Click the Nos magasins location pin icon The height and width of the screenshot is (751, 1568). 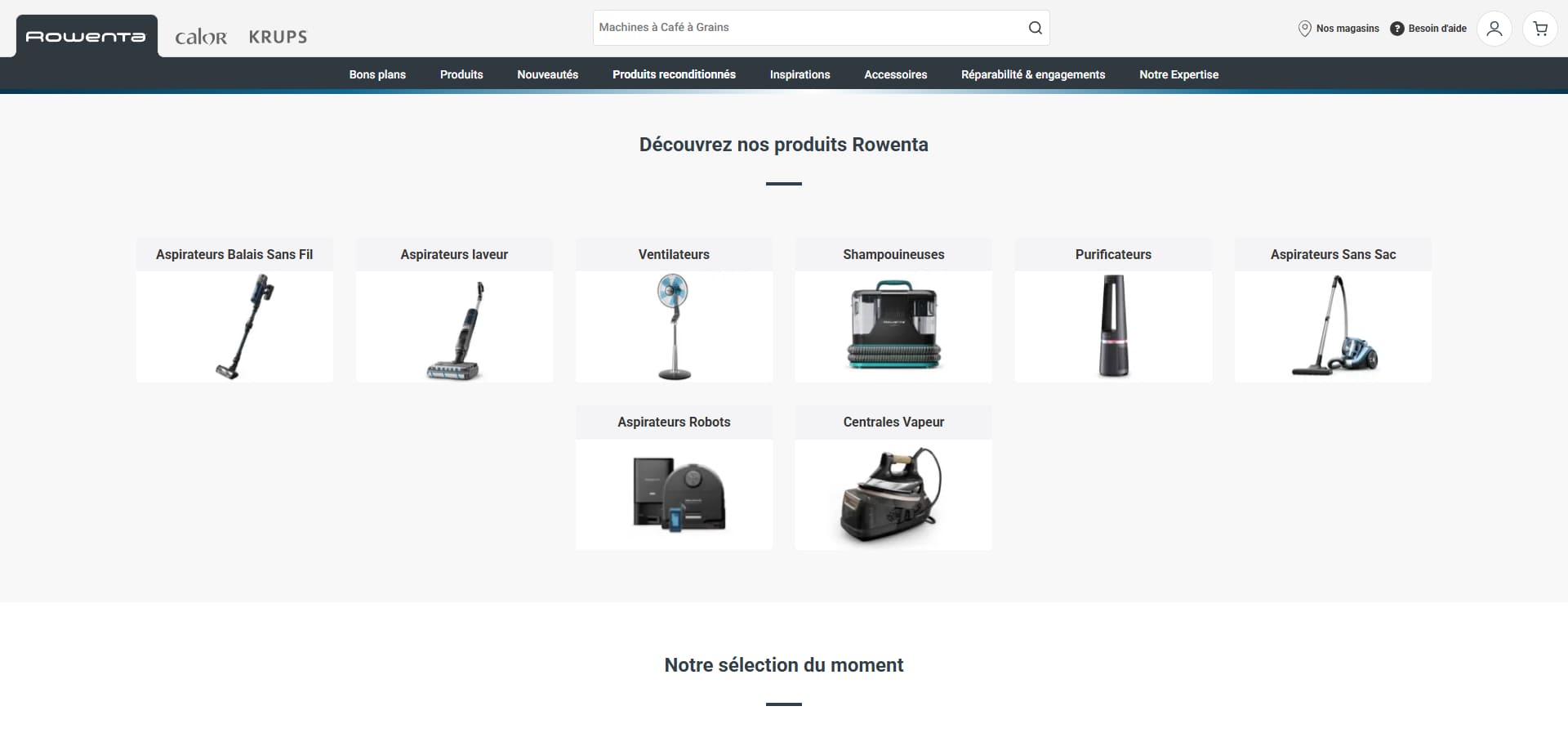tap(1305, 29)
